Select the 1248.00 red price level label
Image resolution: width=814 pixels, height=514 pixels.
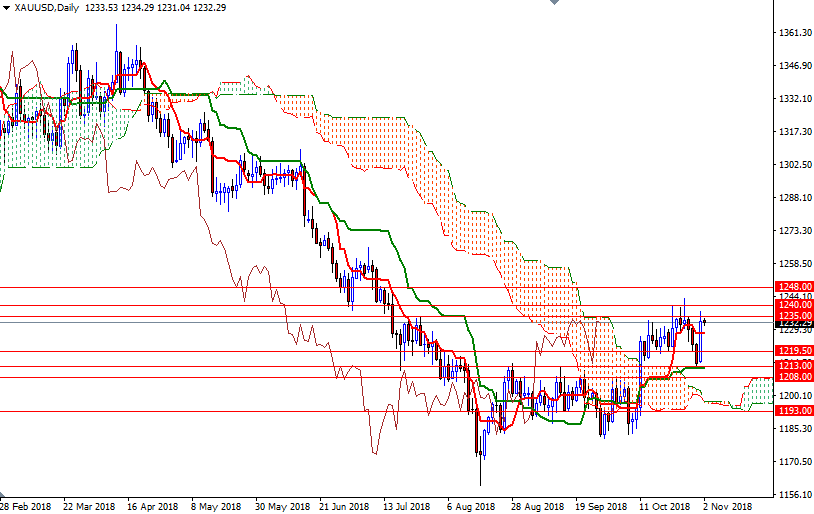(793, 287)
